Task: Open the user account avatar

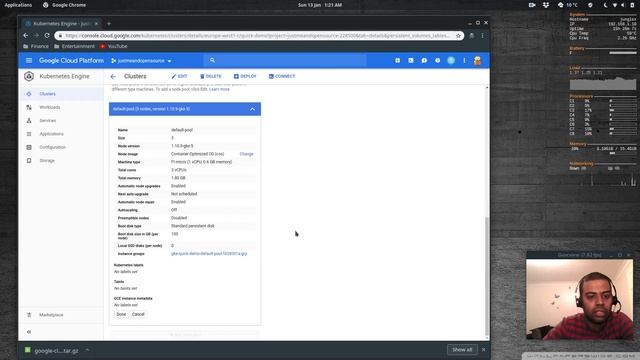Action: click(477, 60)
